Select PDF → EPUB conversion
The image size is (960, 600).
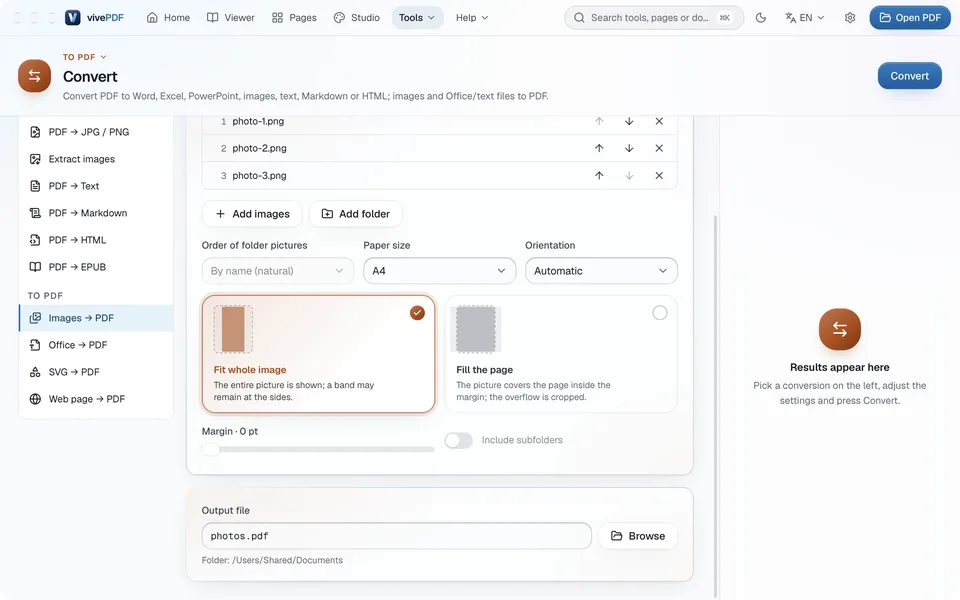pyautogui.click(x=96, y=267)
